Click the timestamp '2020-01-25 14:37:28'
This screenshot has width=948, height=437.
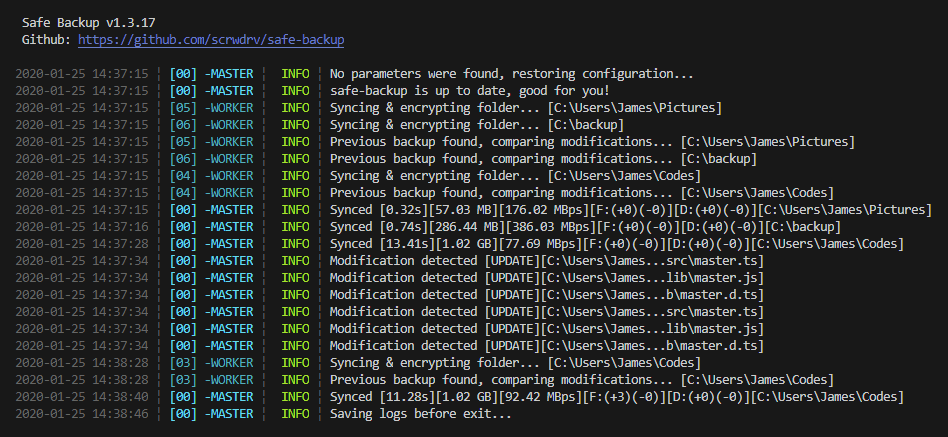(82, 244)
